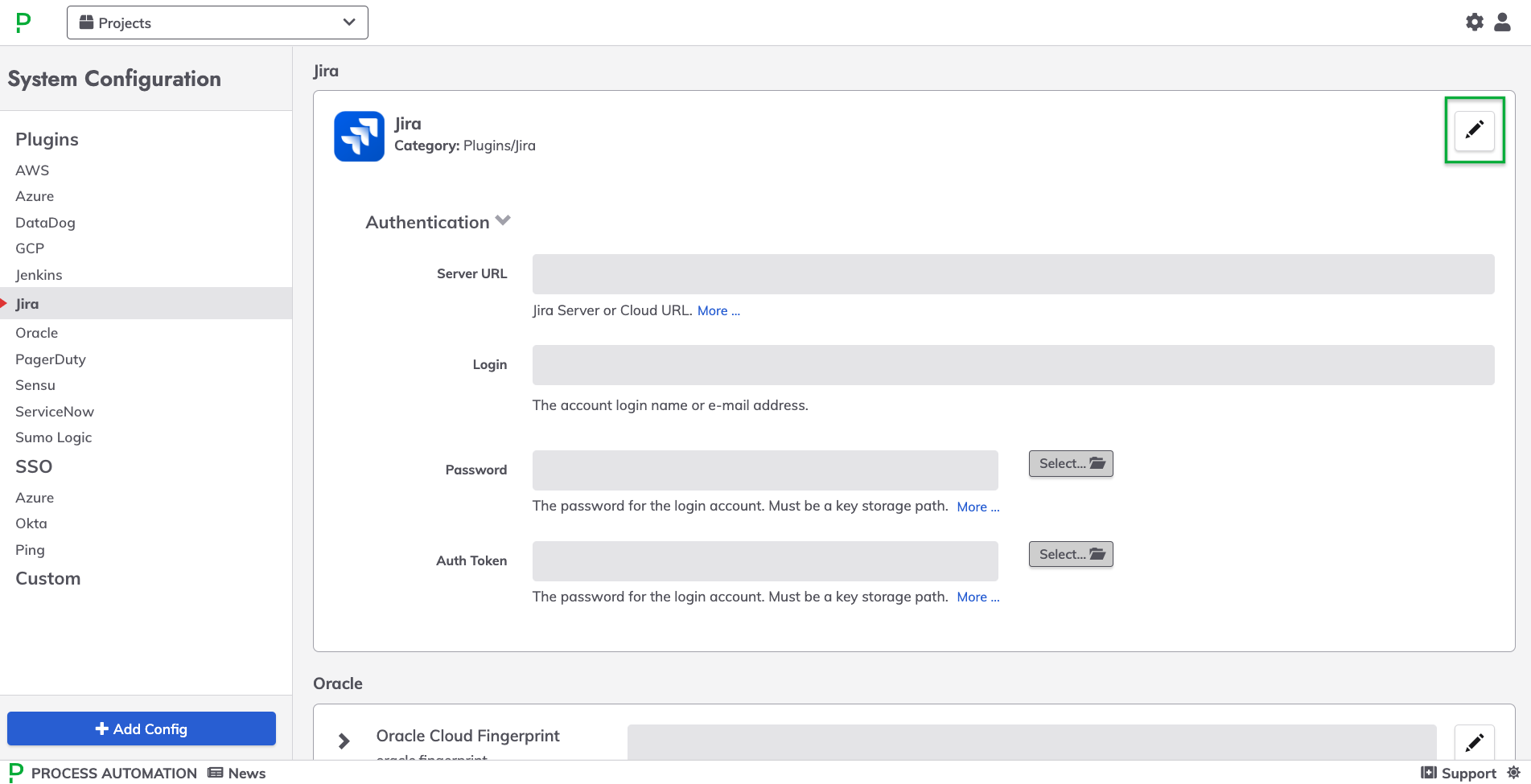Image resolution: width=1531 pixels, height=784 pixels.
Task: Click the Add Config button
Action: click(x=142, y=729)
